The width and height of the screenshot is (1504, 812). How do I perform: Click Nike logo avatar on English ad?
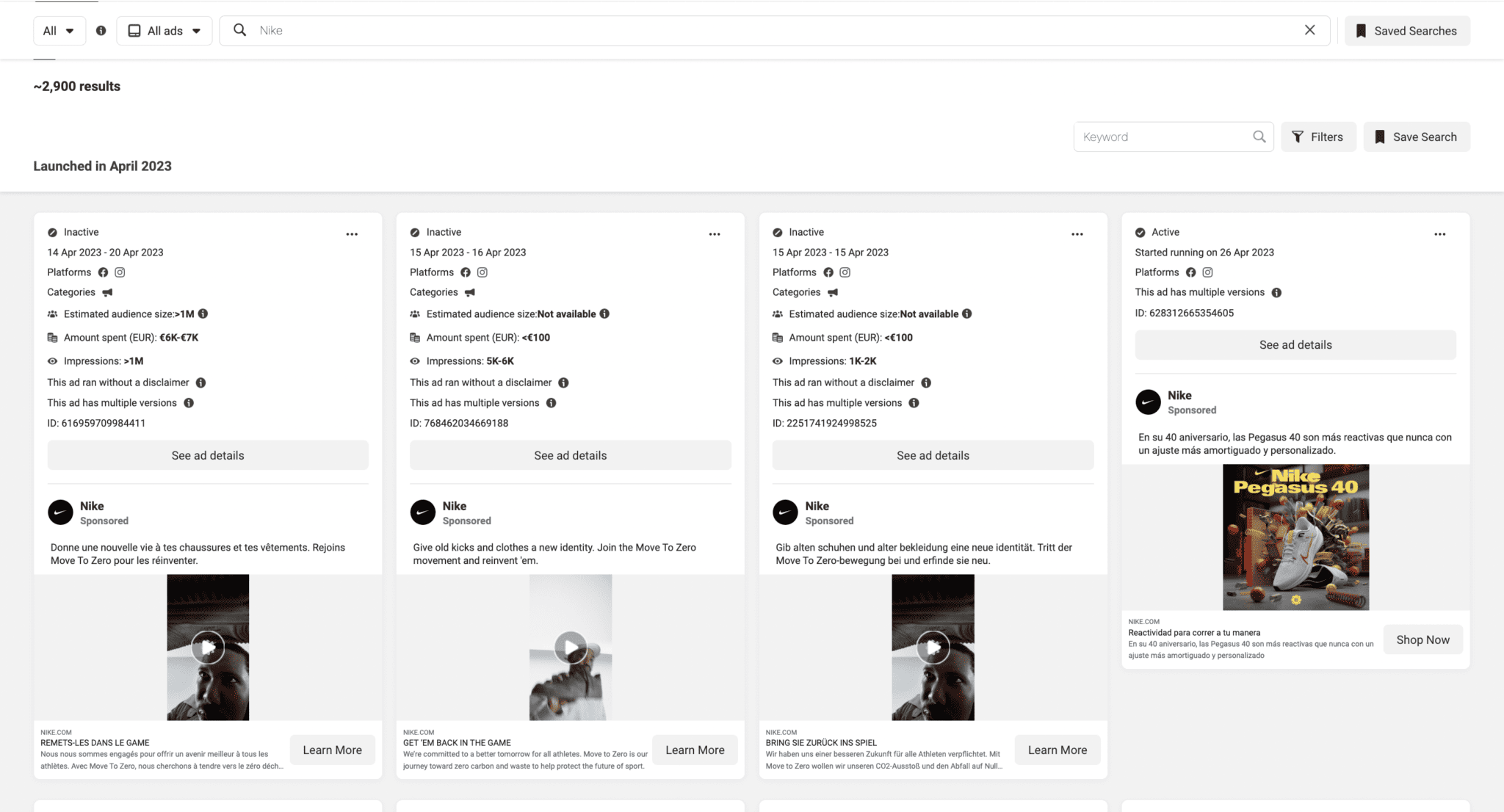pyautogui.click(x=423, y=512)
